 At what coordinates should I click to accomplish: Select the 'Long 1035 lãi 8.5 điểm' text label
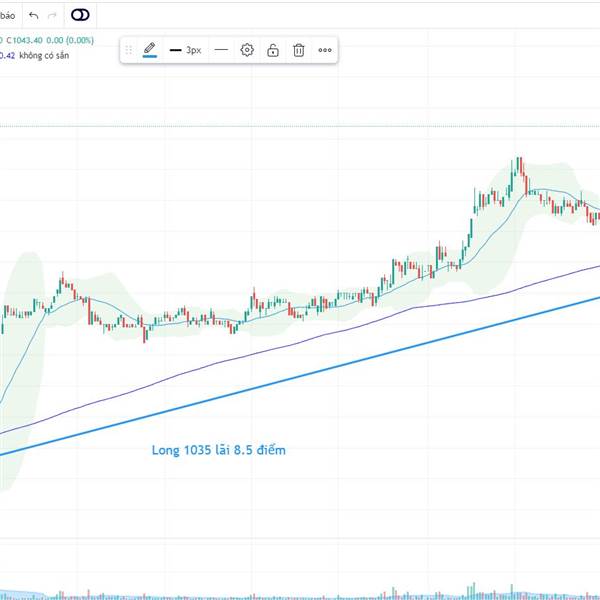[x=218, y=450]
